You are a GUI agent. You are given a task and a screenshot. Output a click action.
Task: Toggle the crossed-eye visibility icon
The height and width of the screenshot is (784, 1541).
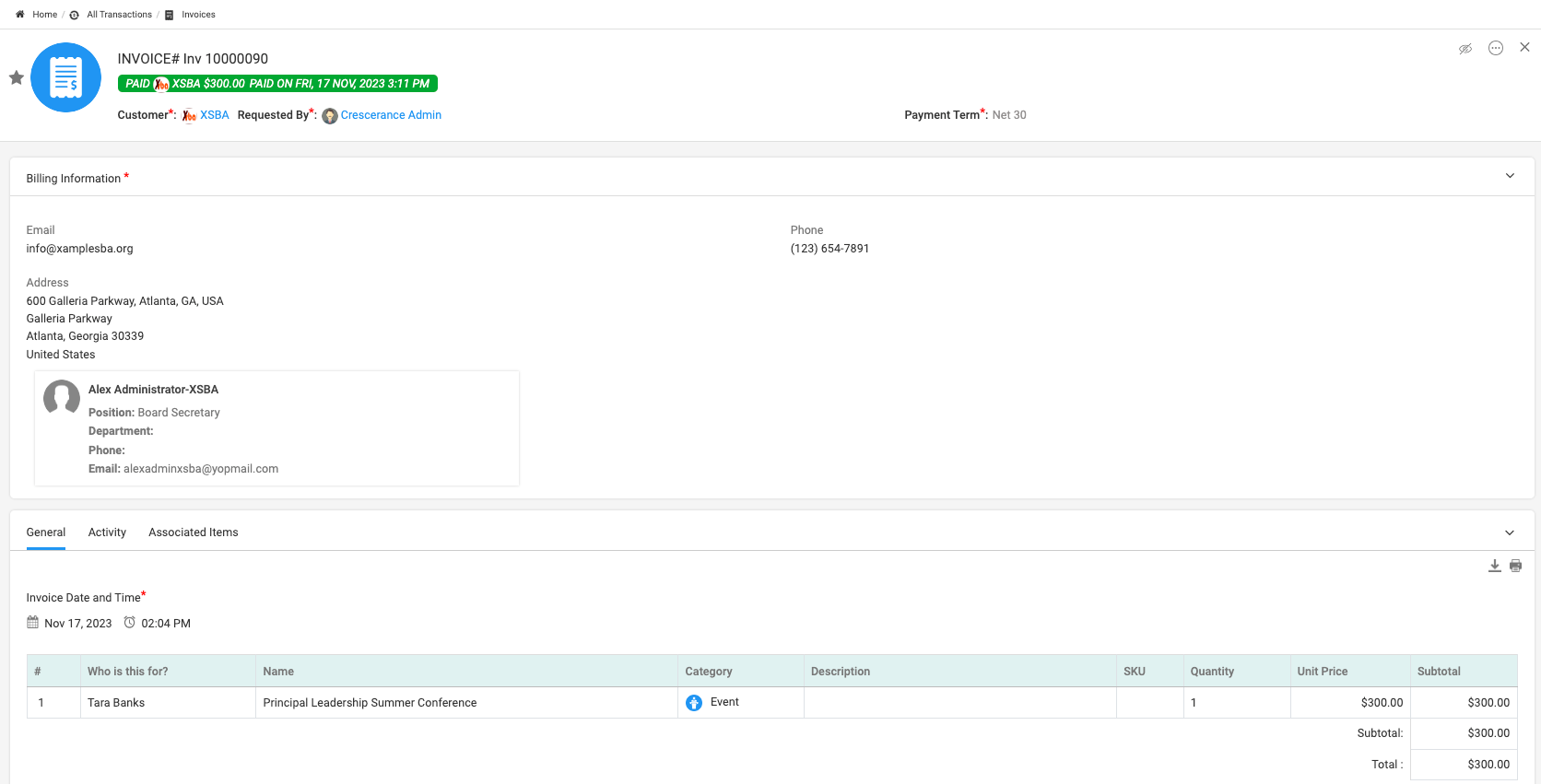tap(1465, 49)
